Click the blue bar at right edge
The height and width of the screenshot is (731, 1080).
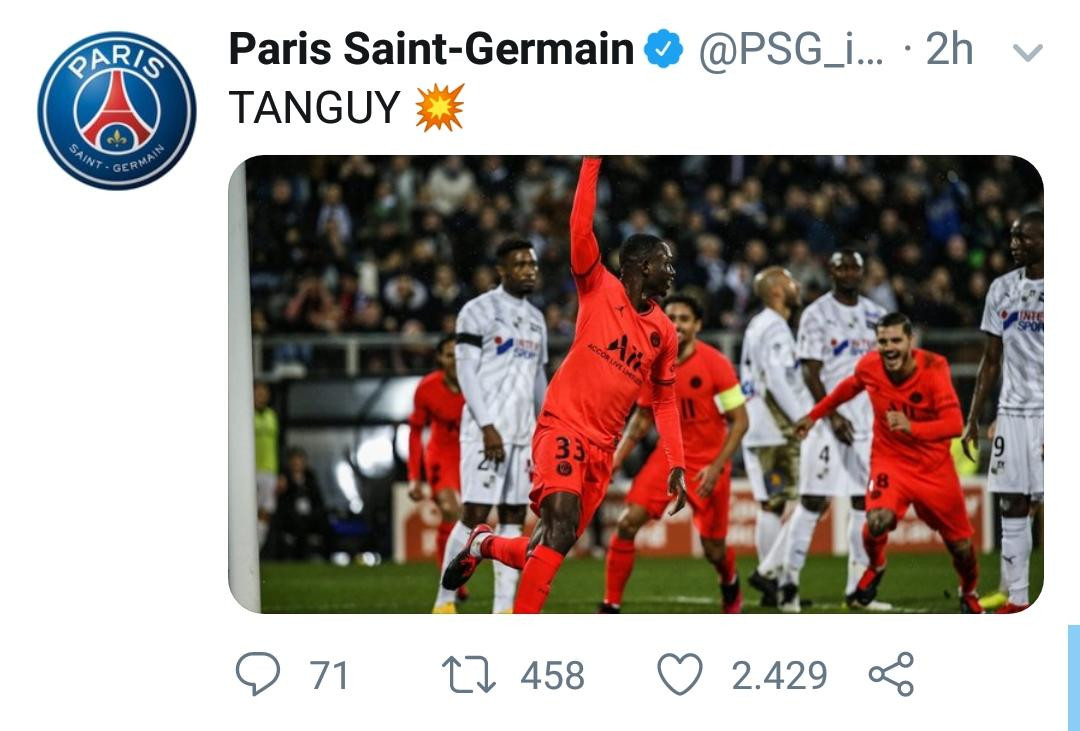pos(1074,677)
